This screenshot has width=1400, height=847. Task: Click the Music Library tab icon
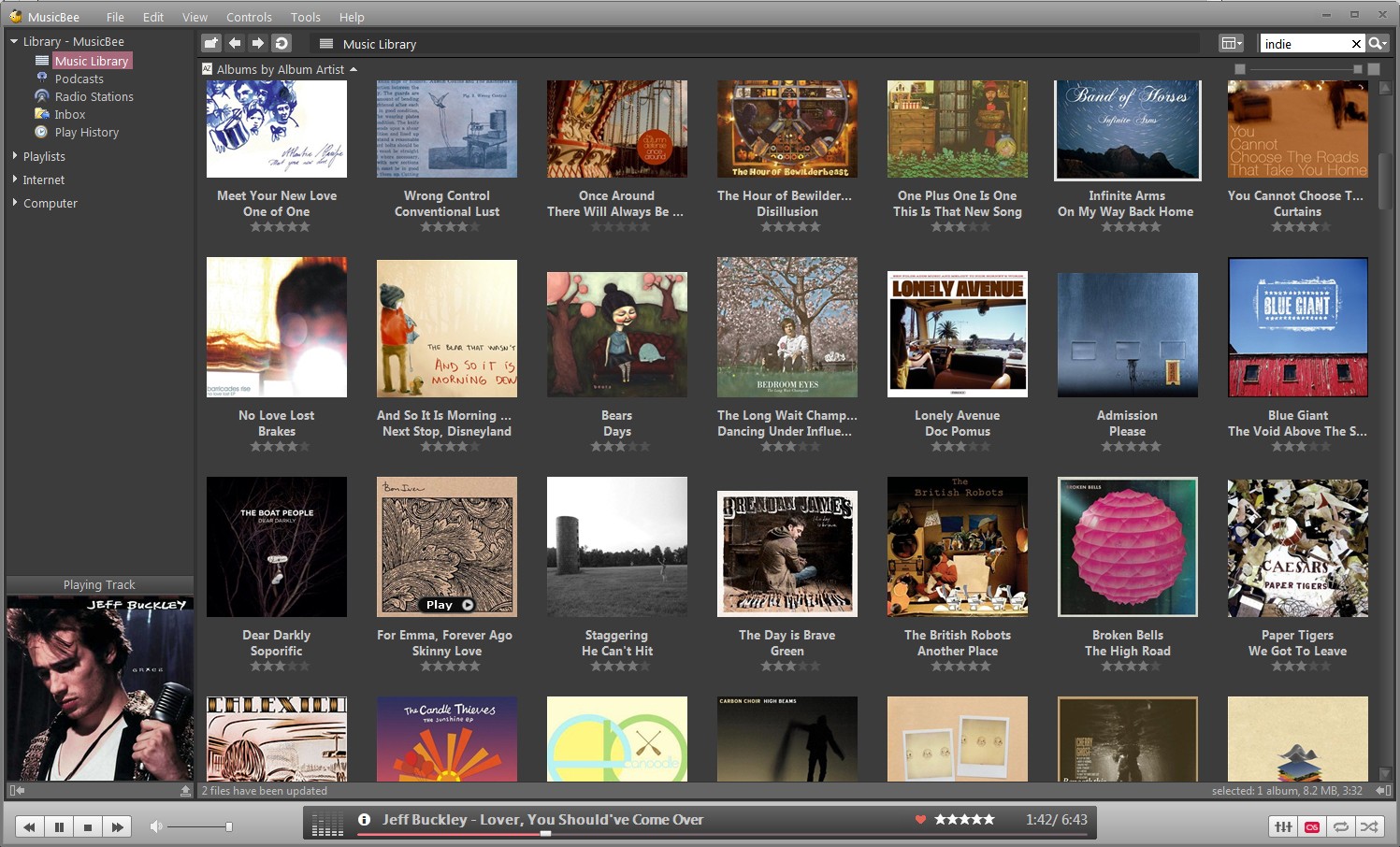pos(325,43)
